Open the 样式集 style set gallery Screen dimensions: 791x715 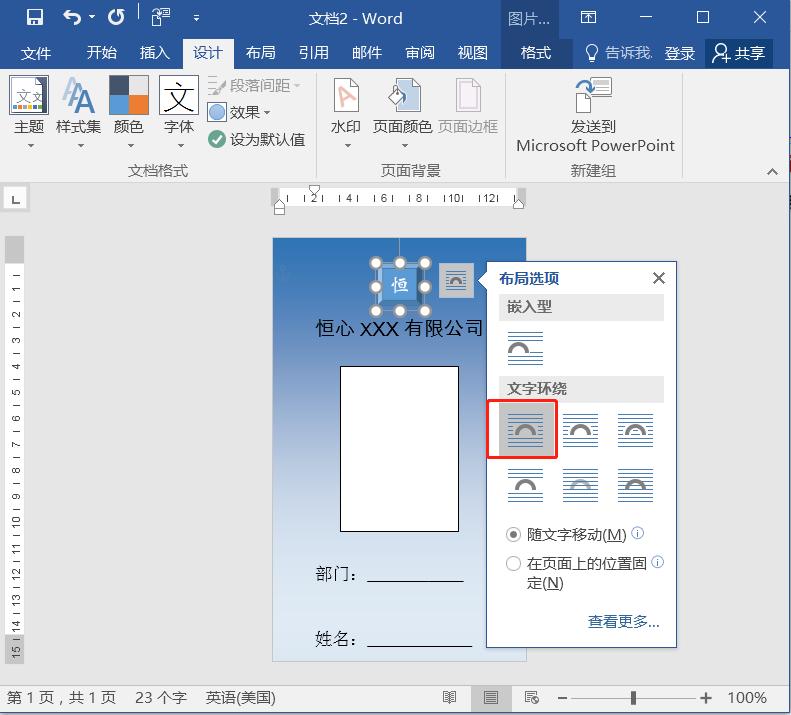tap(79, 112)
